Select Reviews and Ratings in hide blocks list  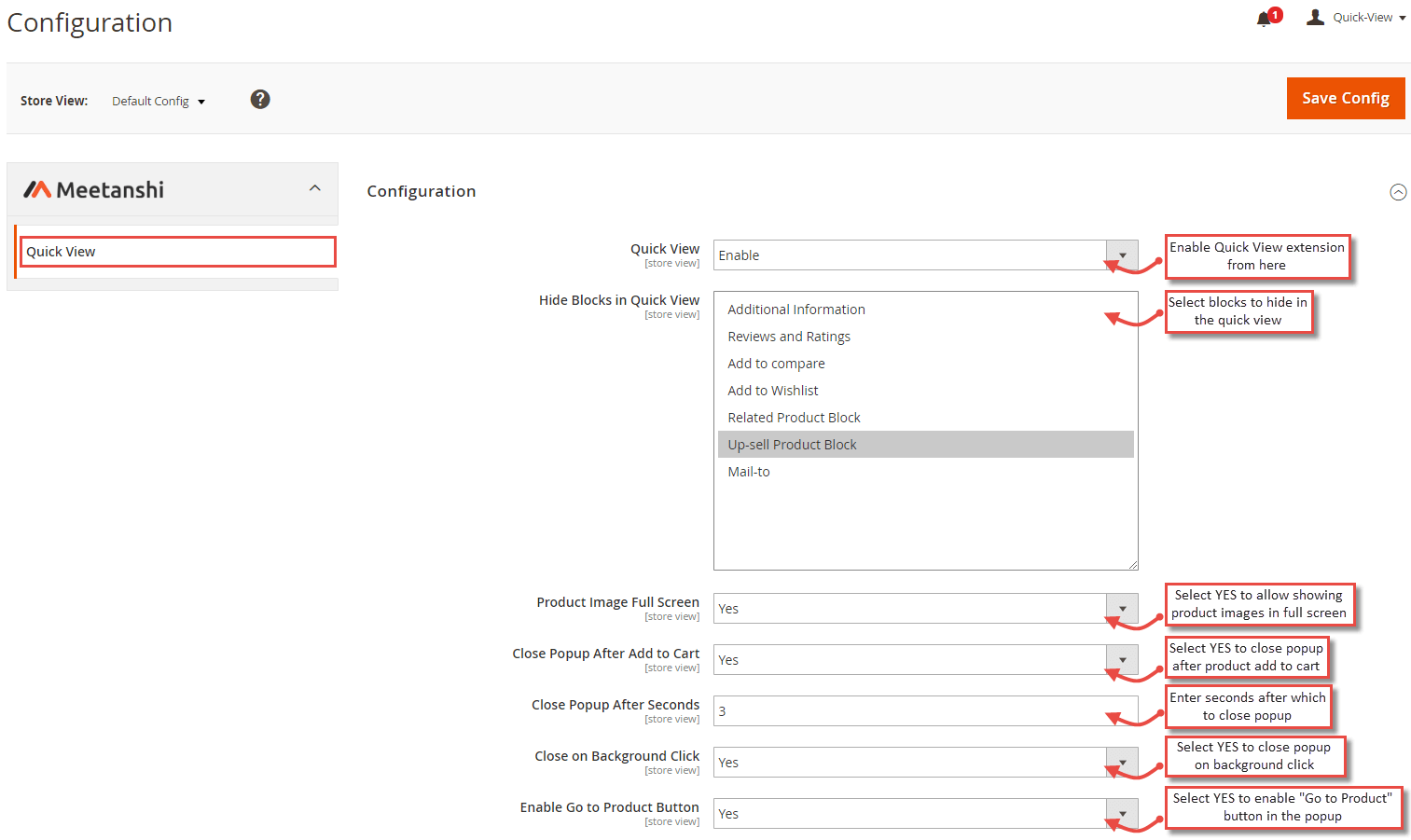(x=789, y=336)
